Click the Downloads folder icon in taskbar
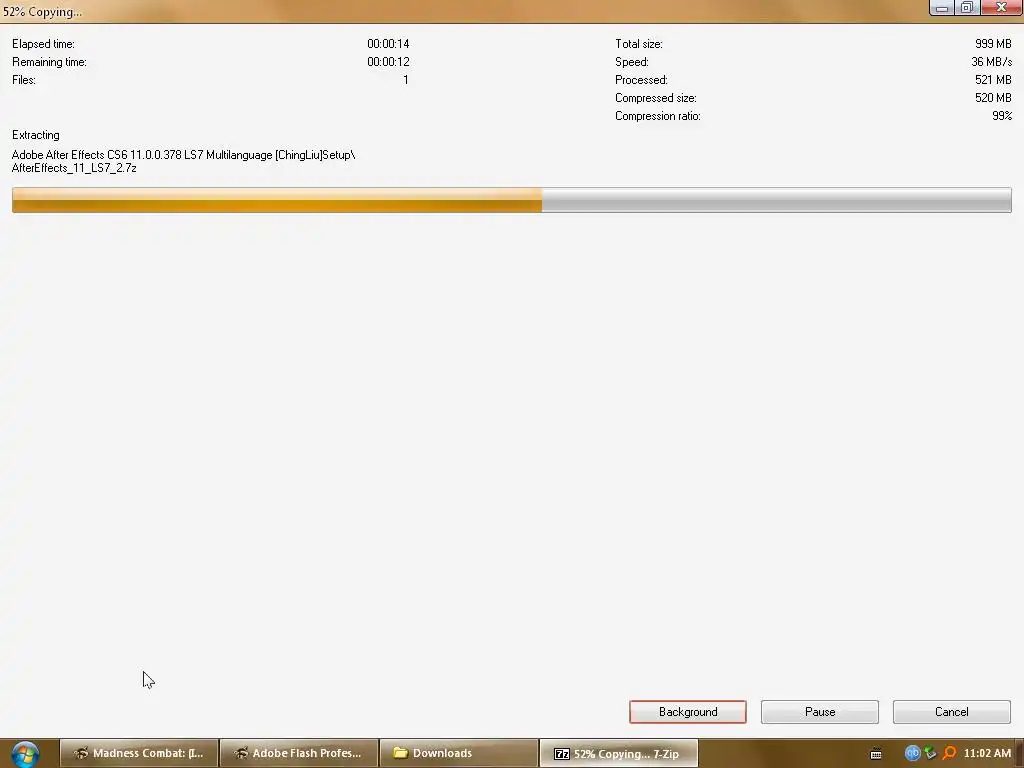1024x768 pixels. (400, 753)
